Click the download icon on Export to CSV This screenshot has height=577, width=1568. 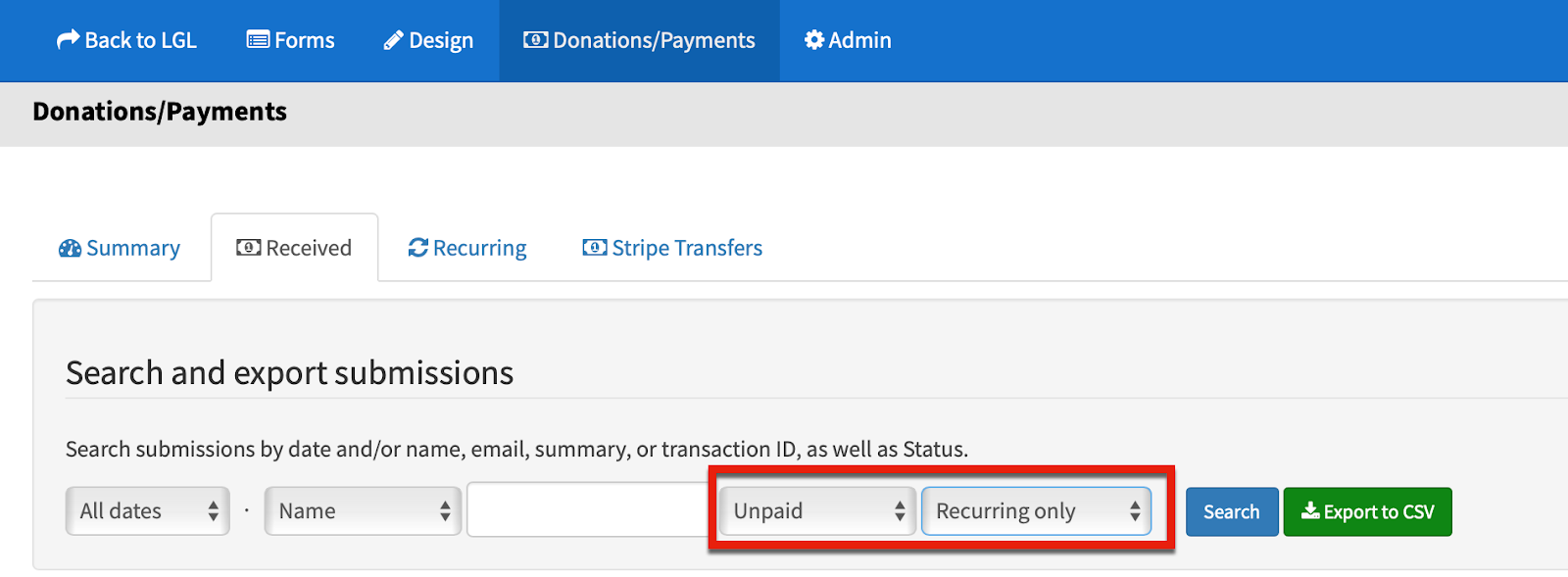click(1310, 510)
